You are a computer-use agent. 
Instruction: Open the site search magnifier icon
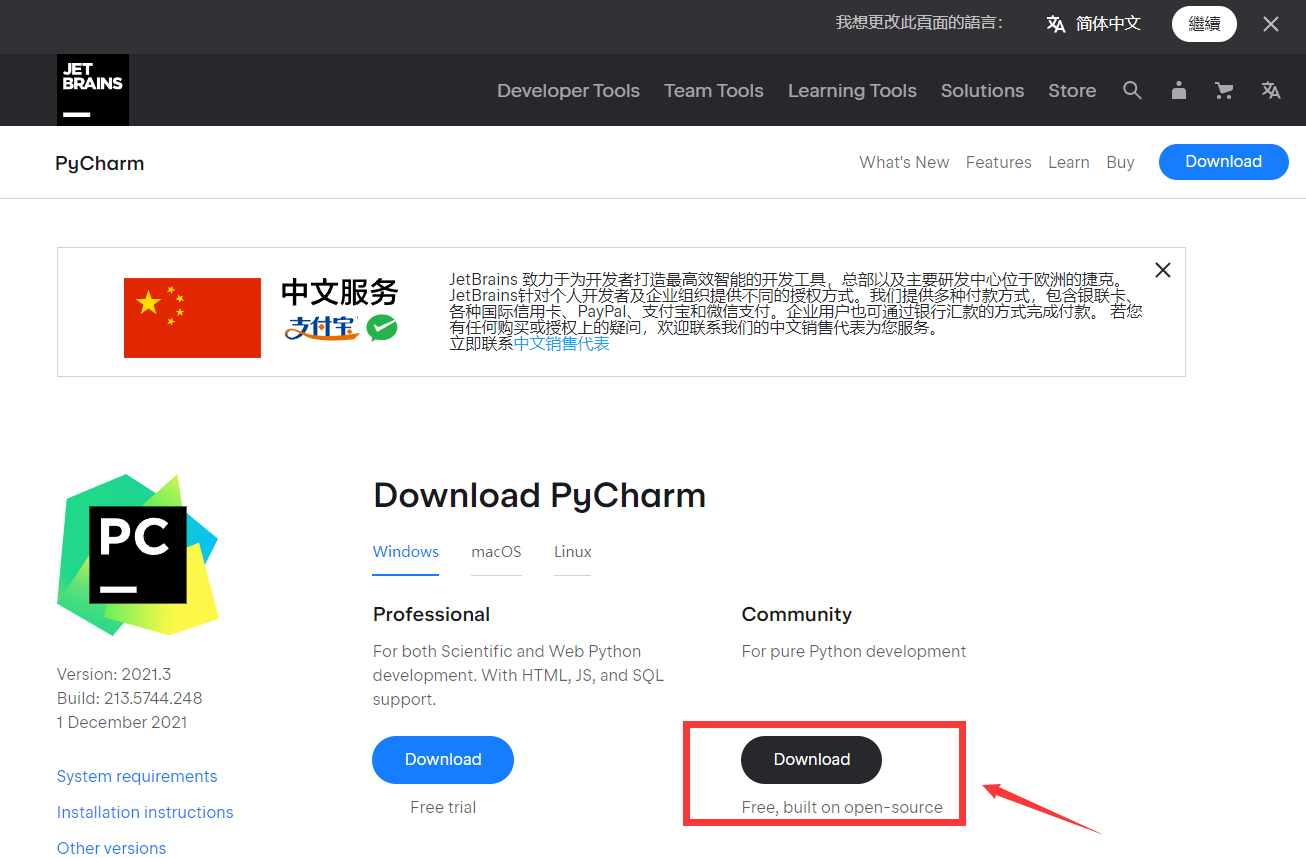tap(1132, 90)
